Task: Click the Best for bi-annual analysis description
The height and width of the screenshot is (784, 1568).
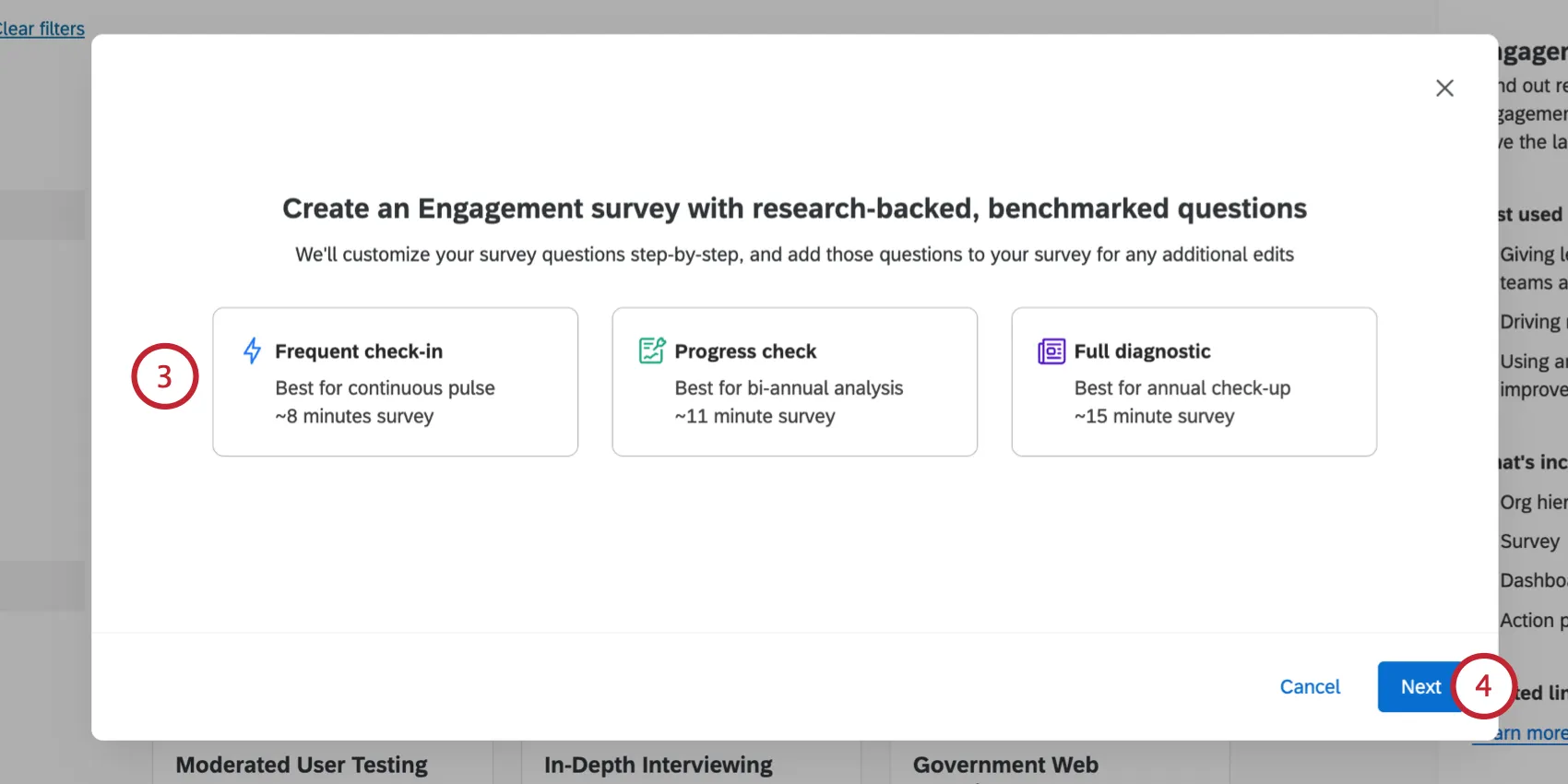Action: click(x=789, y=387)
